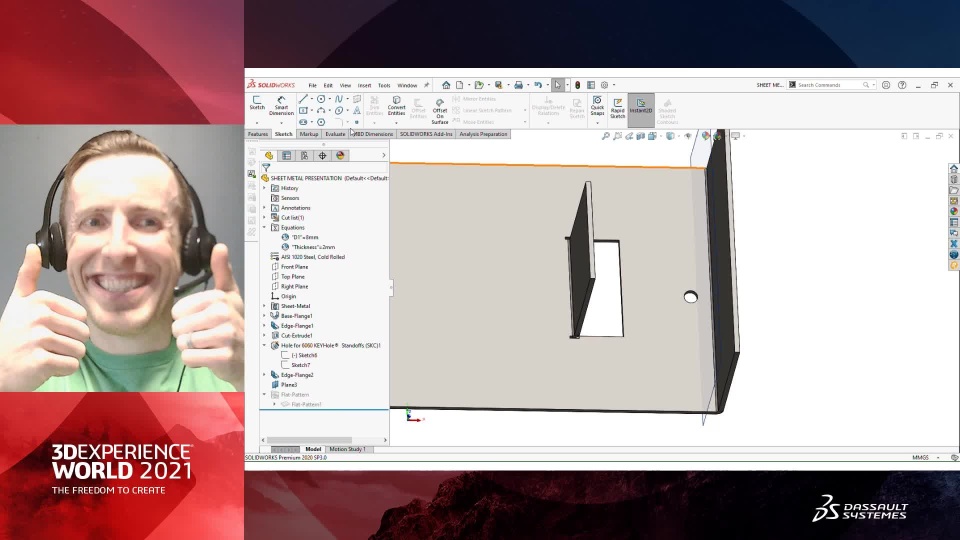This screenshot has width=960, height=540.
Task: Click the Rebuild traffic light icon
Action: tap(577, 85)
